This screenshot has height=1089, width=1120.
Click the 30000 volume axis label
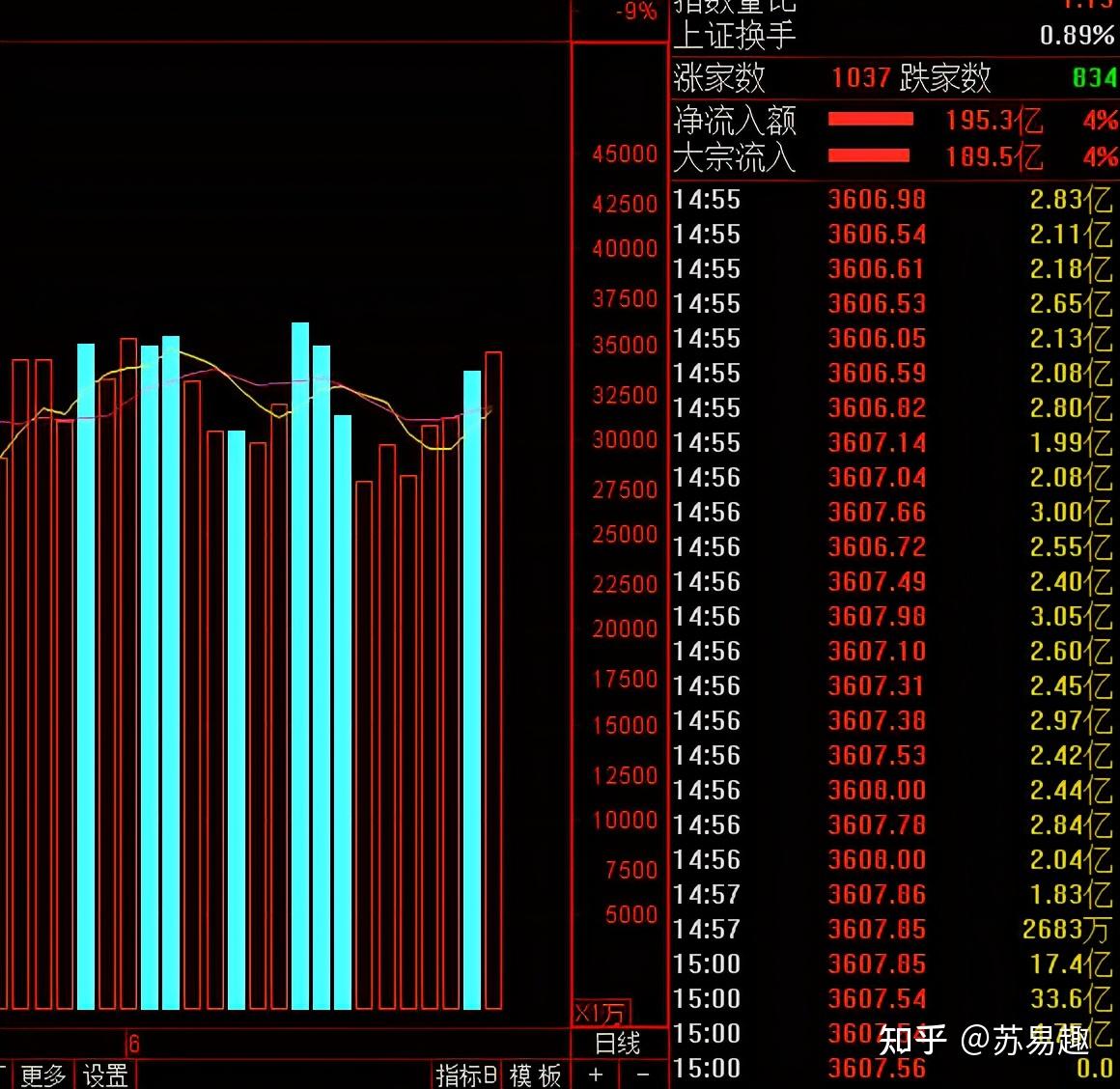point(625,439)
